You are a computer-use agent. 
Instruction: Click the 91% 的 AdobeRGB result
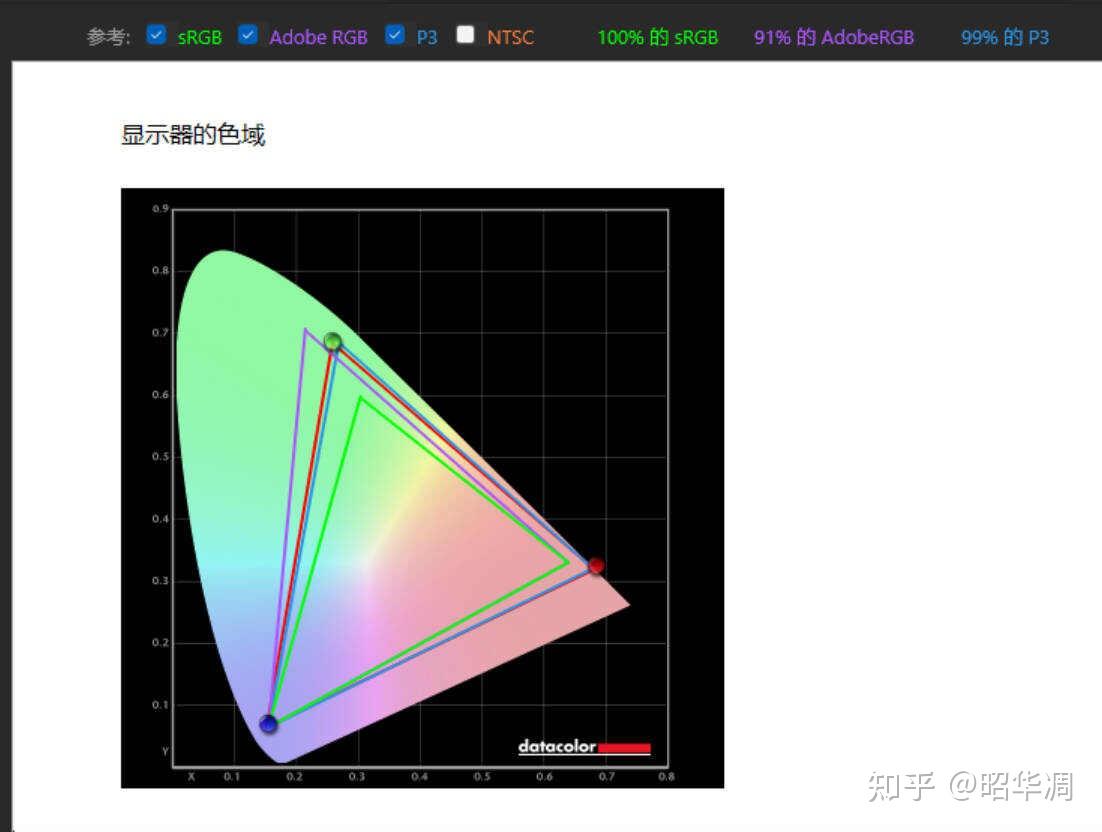[x=833, y=37]
